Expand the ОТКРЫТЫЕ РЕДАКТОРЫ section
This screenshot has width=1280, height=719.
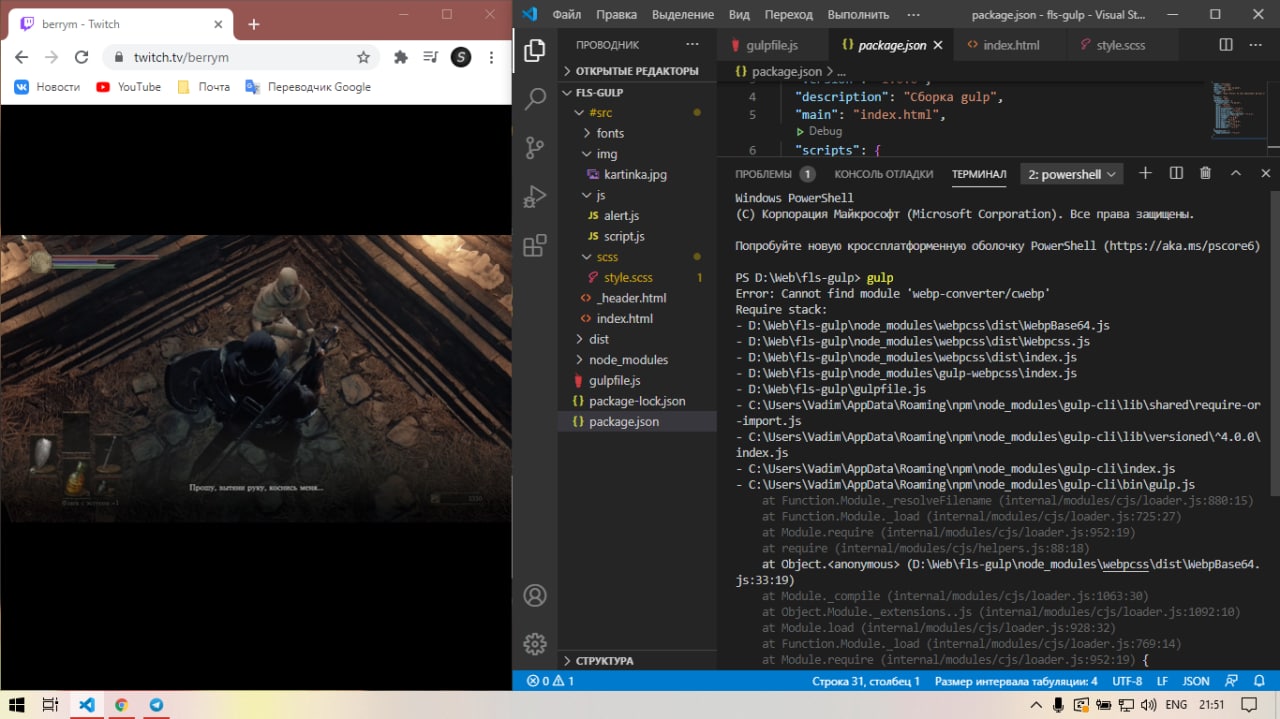coord(637,71)
